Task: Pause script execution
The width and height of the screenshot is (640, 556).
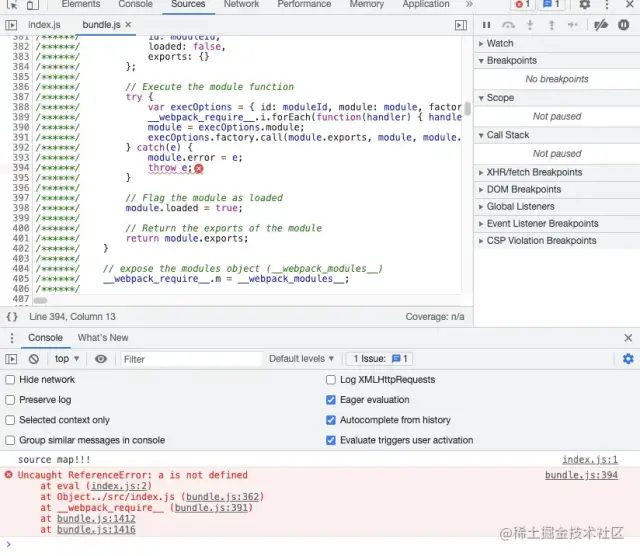Action: tap(487, 25)
